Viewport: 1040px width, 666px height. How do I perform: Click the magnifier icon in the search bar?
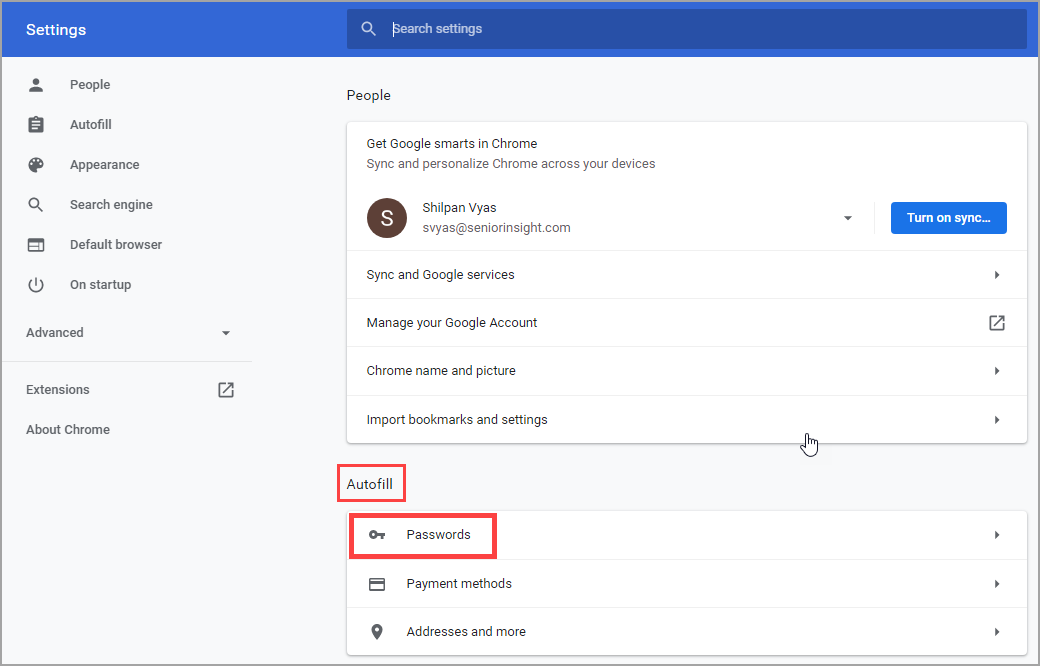[369, 29]
